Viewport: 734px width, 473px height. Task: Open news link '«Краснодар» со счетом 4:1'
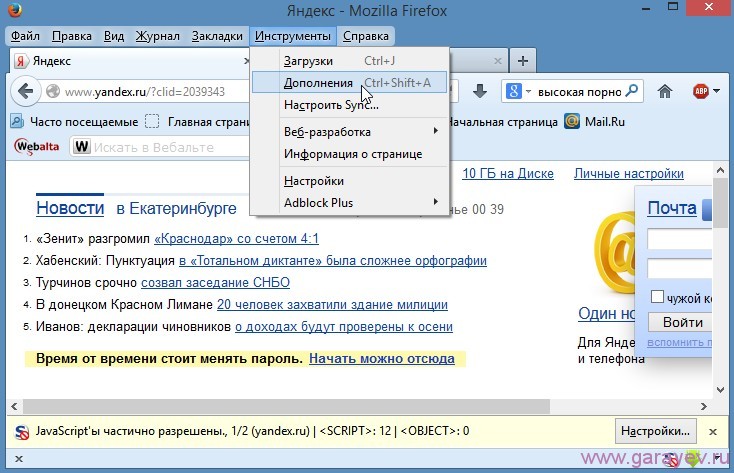pos(236,239)
